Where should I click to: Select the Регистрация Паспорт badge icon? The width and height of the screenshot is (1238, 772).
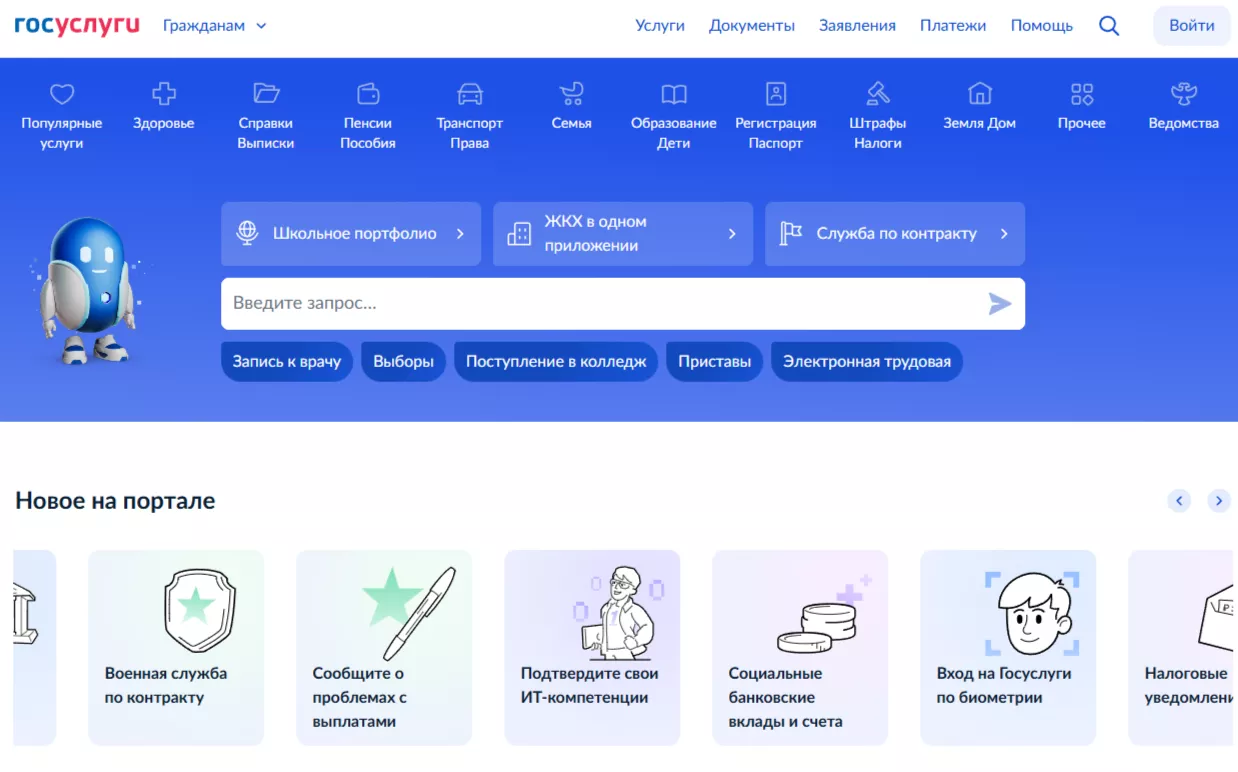click(x=775, y=93)
